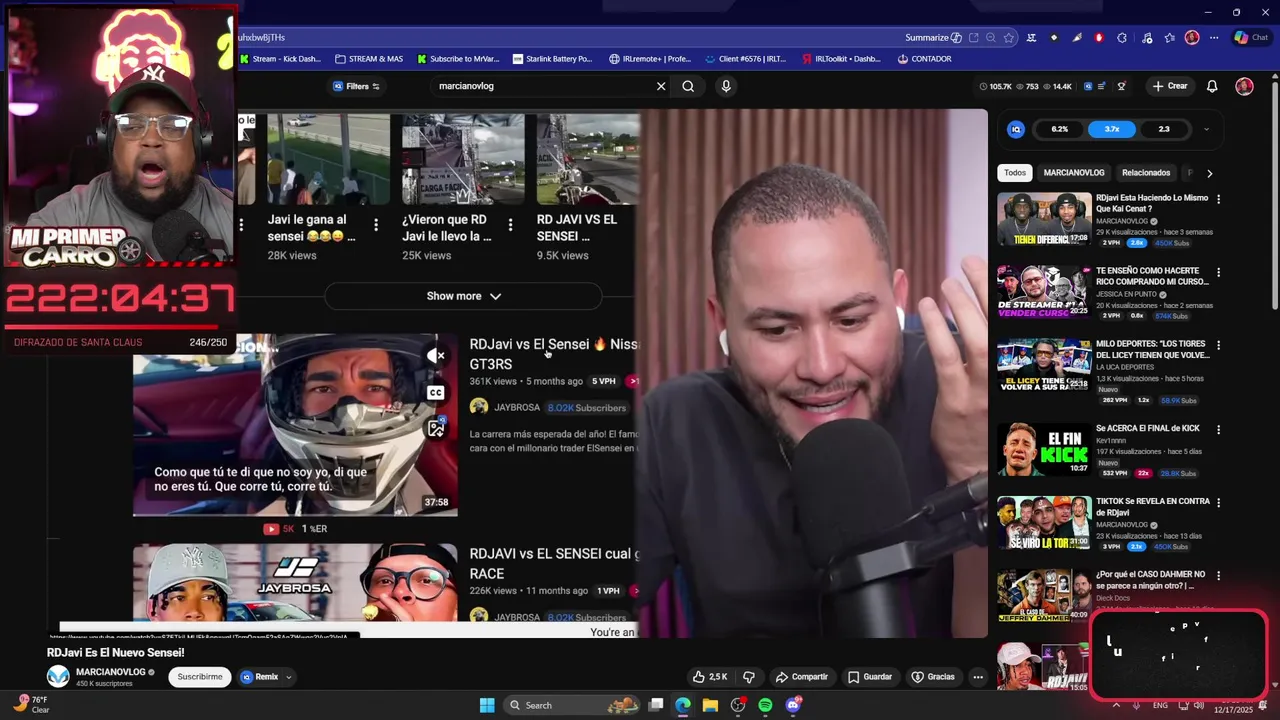Viewport: 1280px width, 720px height.
Task: Click the trophy icon in YouTube header
Action: pos(1122,86)
